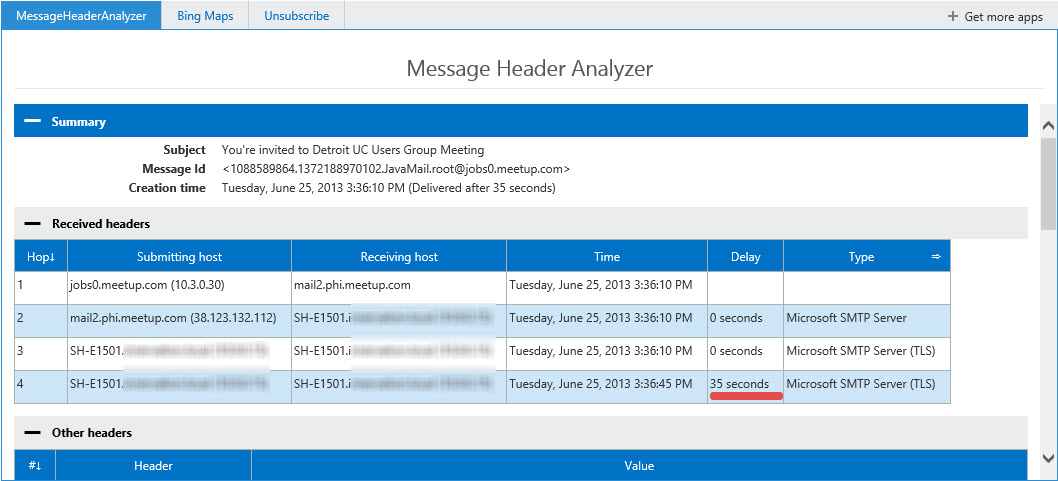Open the MessageHeaderAnalyzer tab
The width and height of the screenshot is (1058, 481).
[81, 16]
